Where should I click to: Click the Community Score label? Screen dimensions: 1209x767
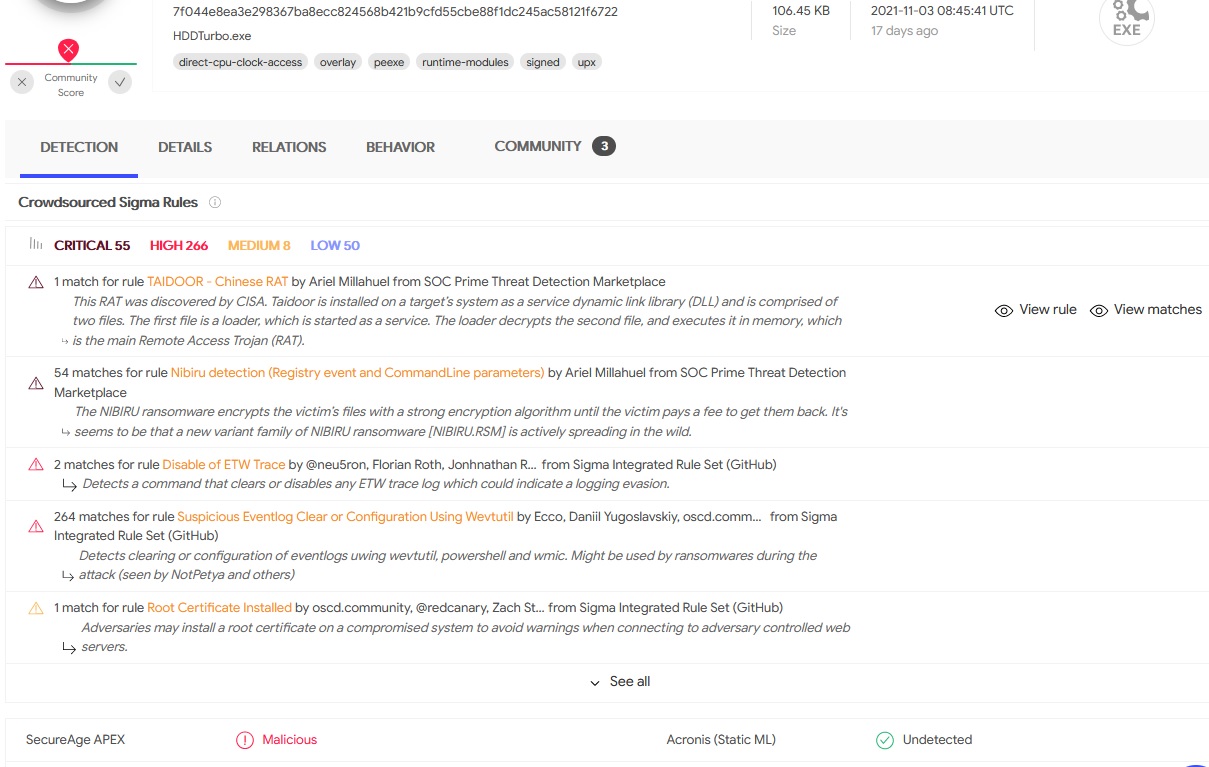pos(71,85)
